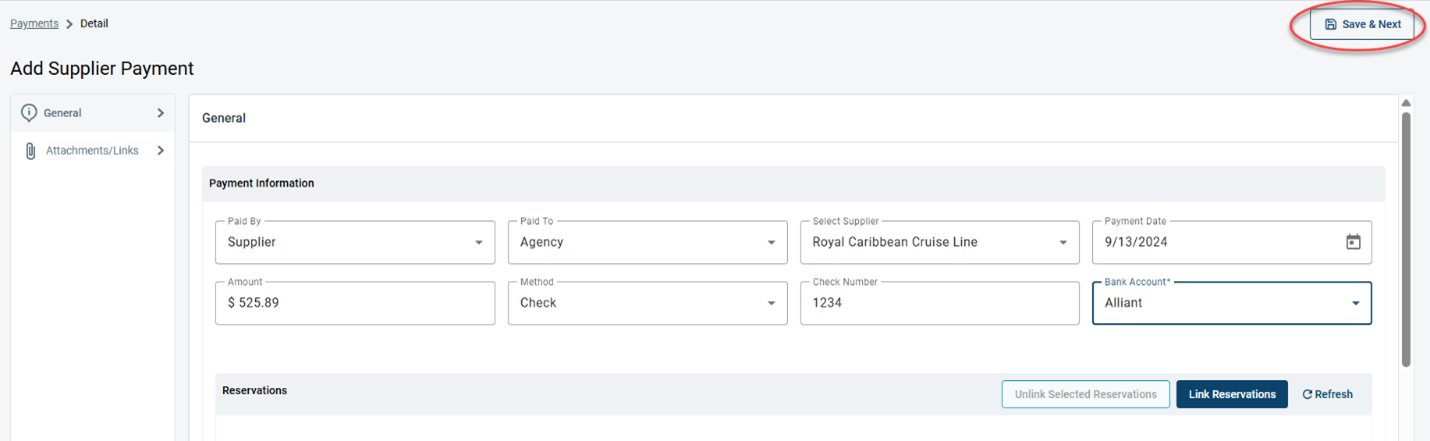
Task: Open the Method dropdown
Action: [647, 303]
